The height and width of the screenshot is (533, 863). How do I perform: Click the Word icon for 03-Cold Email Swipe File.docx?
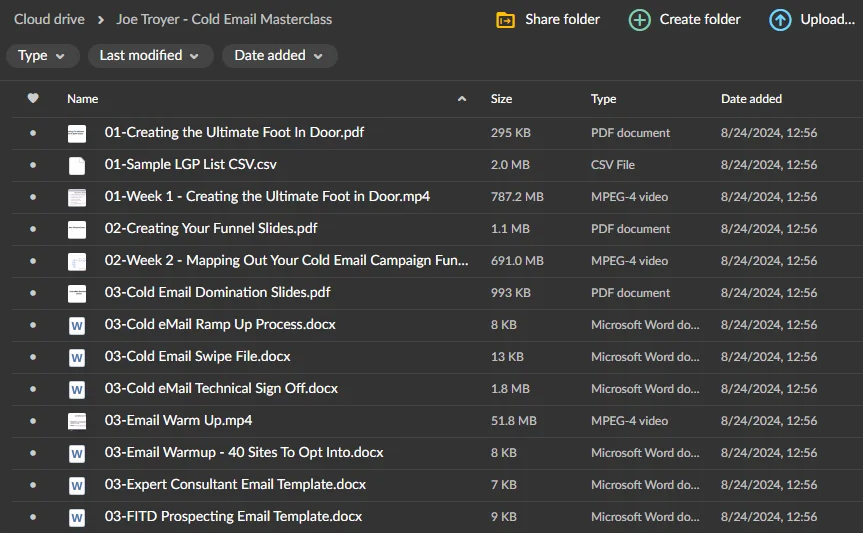(x=77, y=357)
